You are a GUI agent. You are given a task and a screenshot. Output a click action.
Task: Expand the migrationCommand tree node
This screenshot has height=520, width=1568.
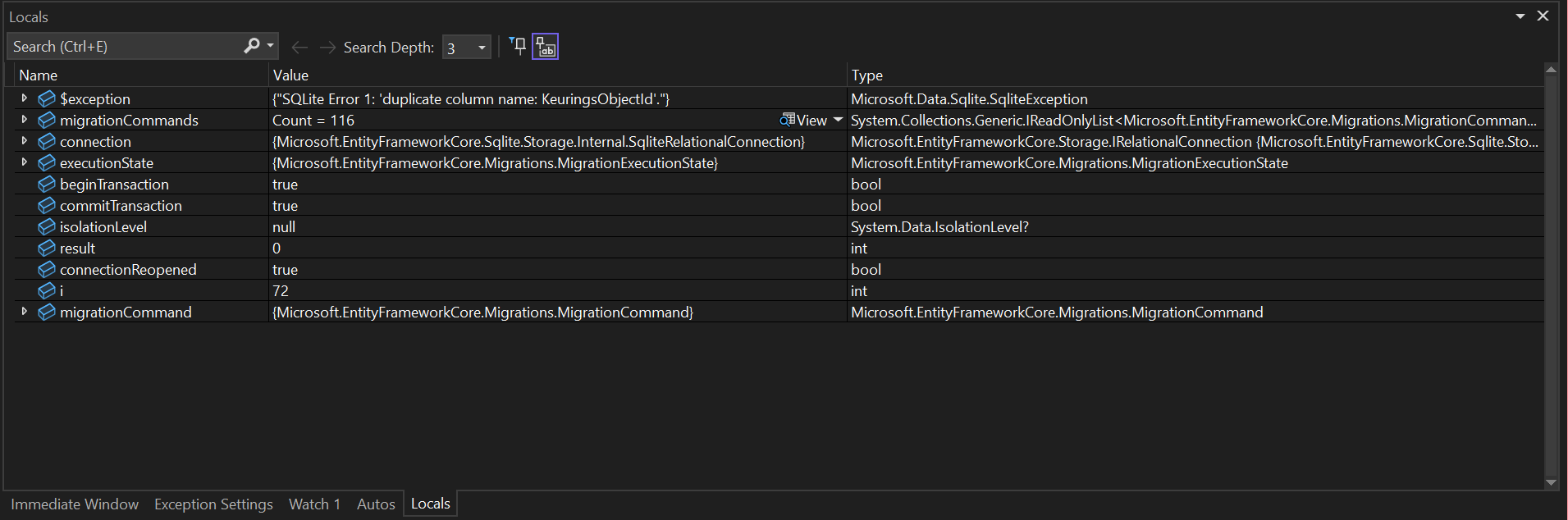pyautogui.click(x=24, y=312)
